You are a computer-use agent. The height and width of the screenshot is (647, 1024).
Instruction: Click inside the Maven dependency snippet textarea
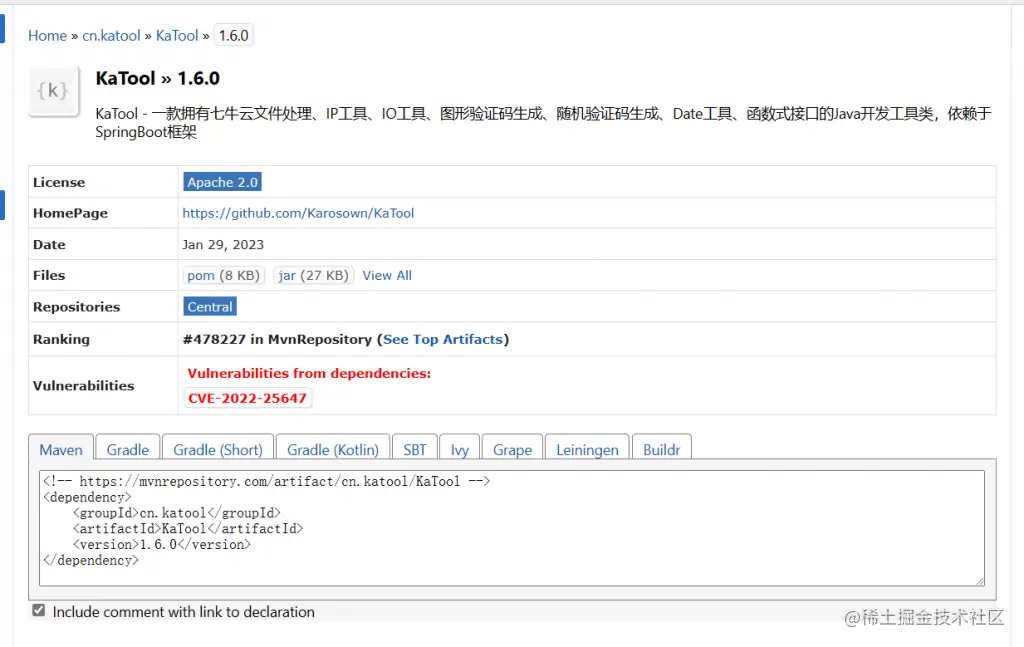click(512, 528)
